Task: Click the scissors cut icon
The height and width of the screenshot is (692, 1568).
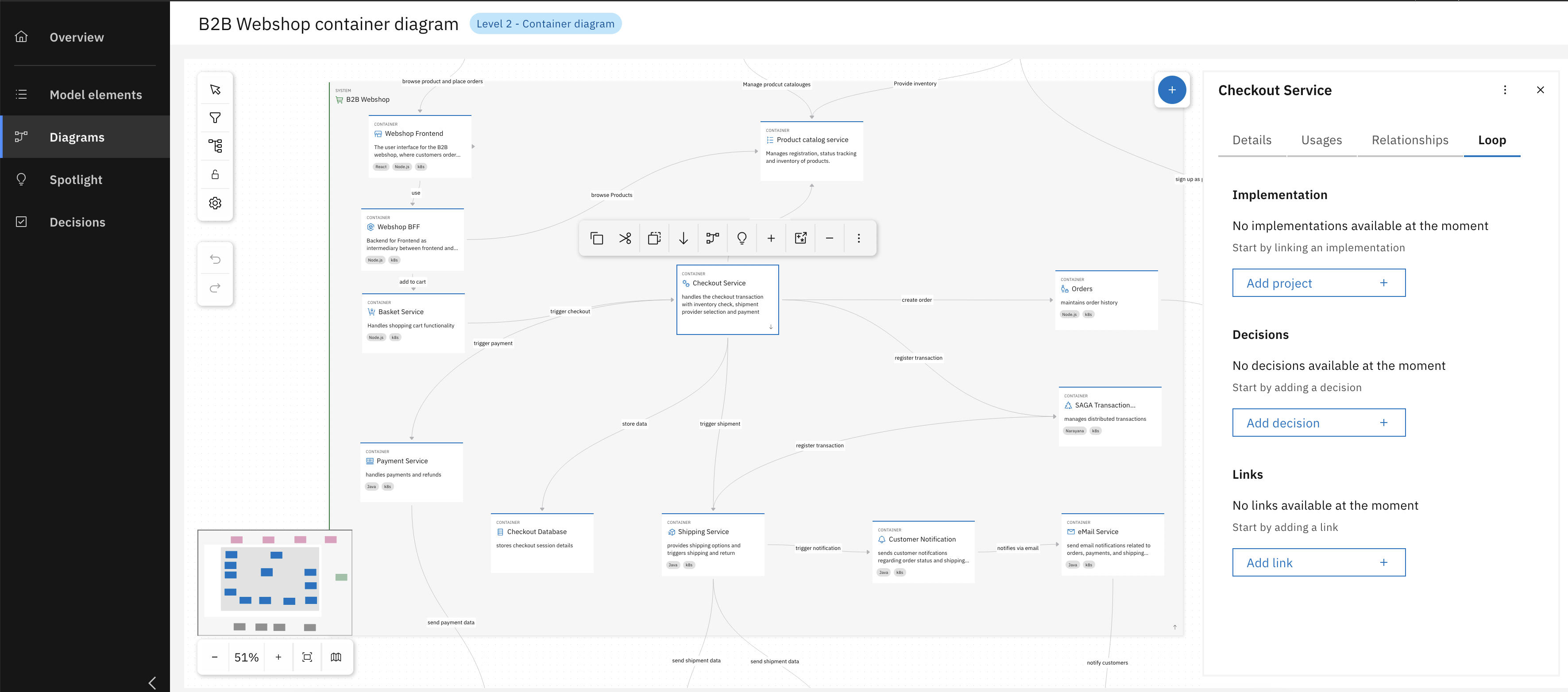Action: click(625, 238)
